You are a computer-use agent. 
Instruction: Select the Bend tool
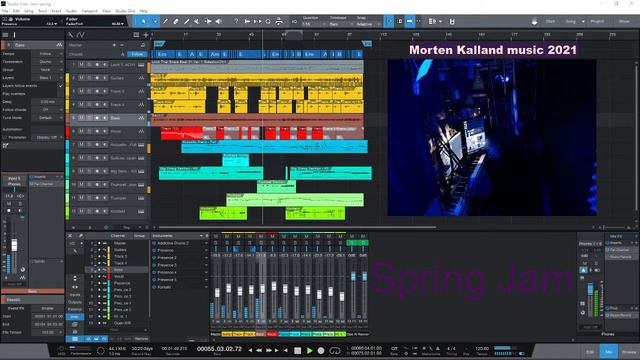tap(208, 21)
